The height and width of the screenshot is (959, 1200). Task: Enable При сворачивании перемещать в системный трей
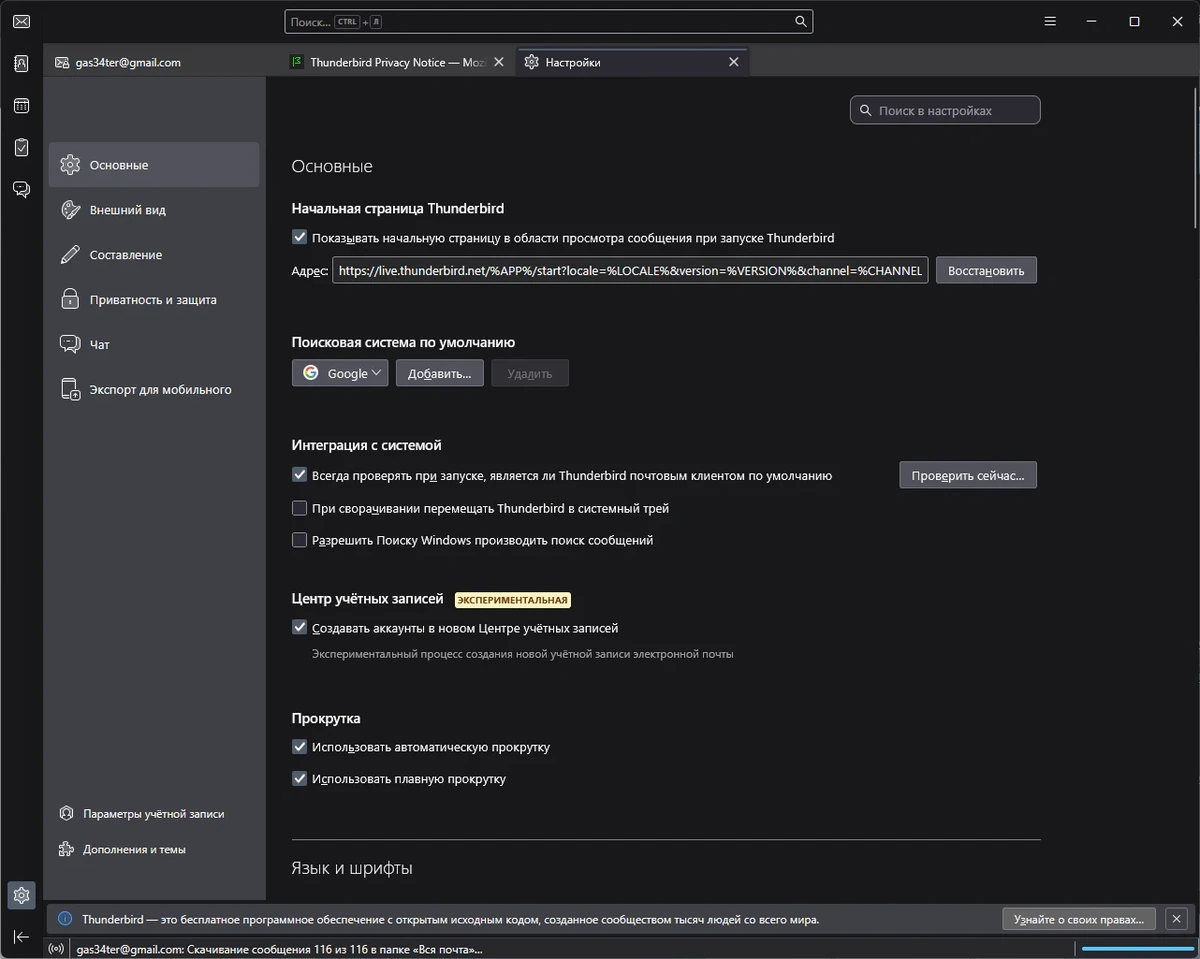click(x=299, y=508)
